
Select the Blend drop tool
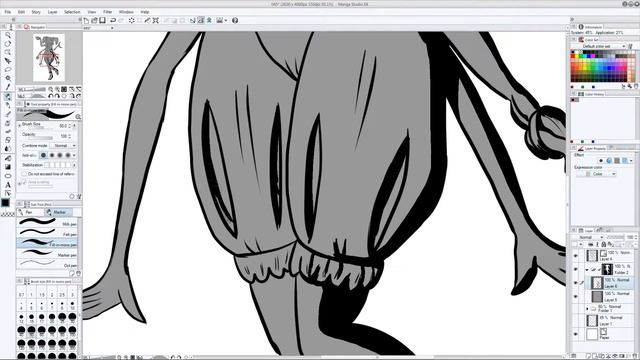tap(8, 149)
